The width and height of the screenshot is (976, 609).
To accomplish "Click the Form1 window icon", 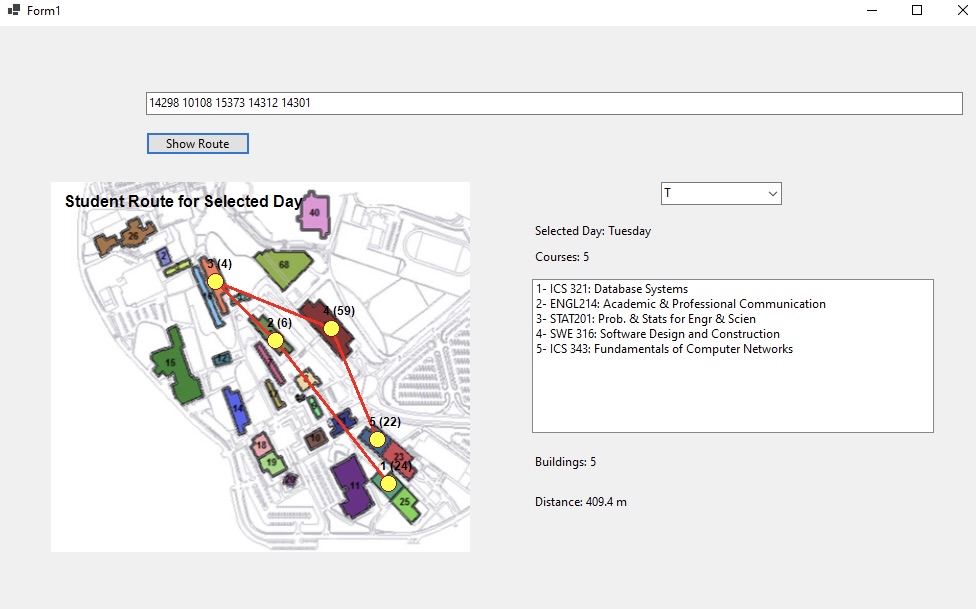I will click(x=14, y=10).
